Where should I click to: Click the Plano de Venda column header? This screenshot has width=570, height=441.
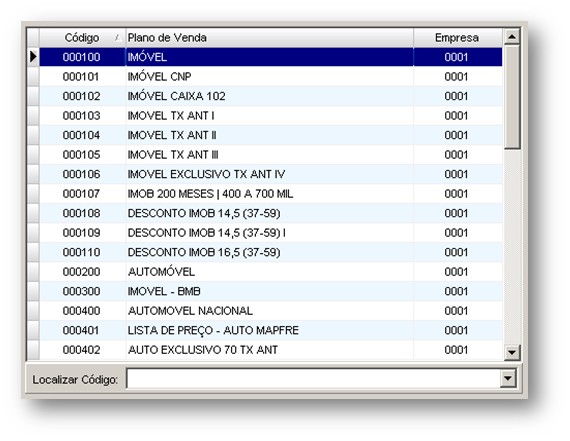click(269, 37)
